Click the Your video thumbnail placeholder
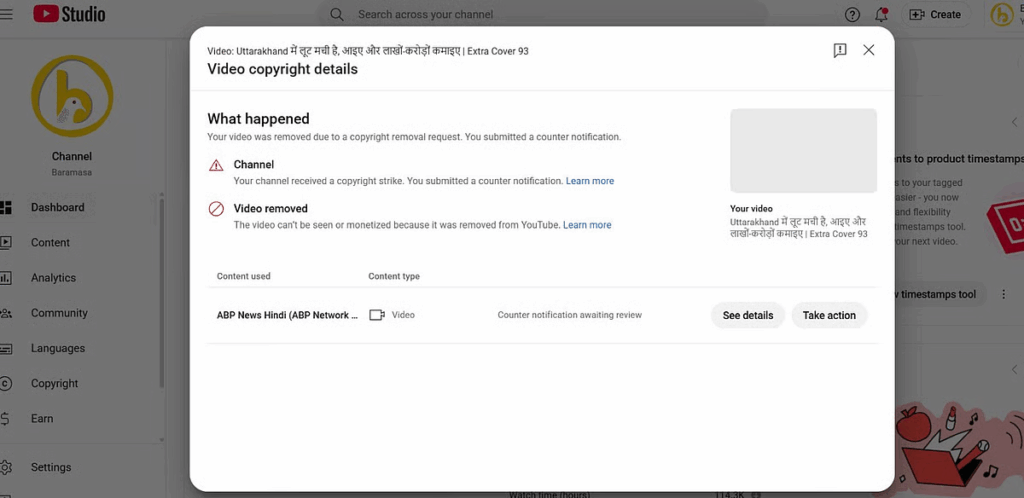 (803, 151)
